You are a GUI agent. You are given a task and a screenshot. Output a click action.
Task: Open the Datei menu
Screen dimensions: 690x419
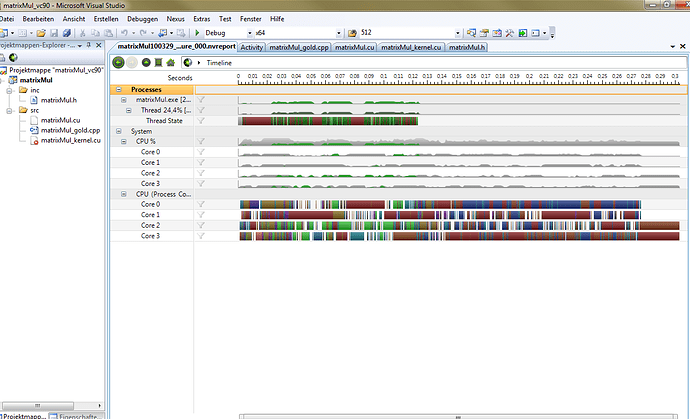[x=7, y=19]
